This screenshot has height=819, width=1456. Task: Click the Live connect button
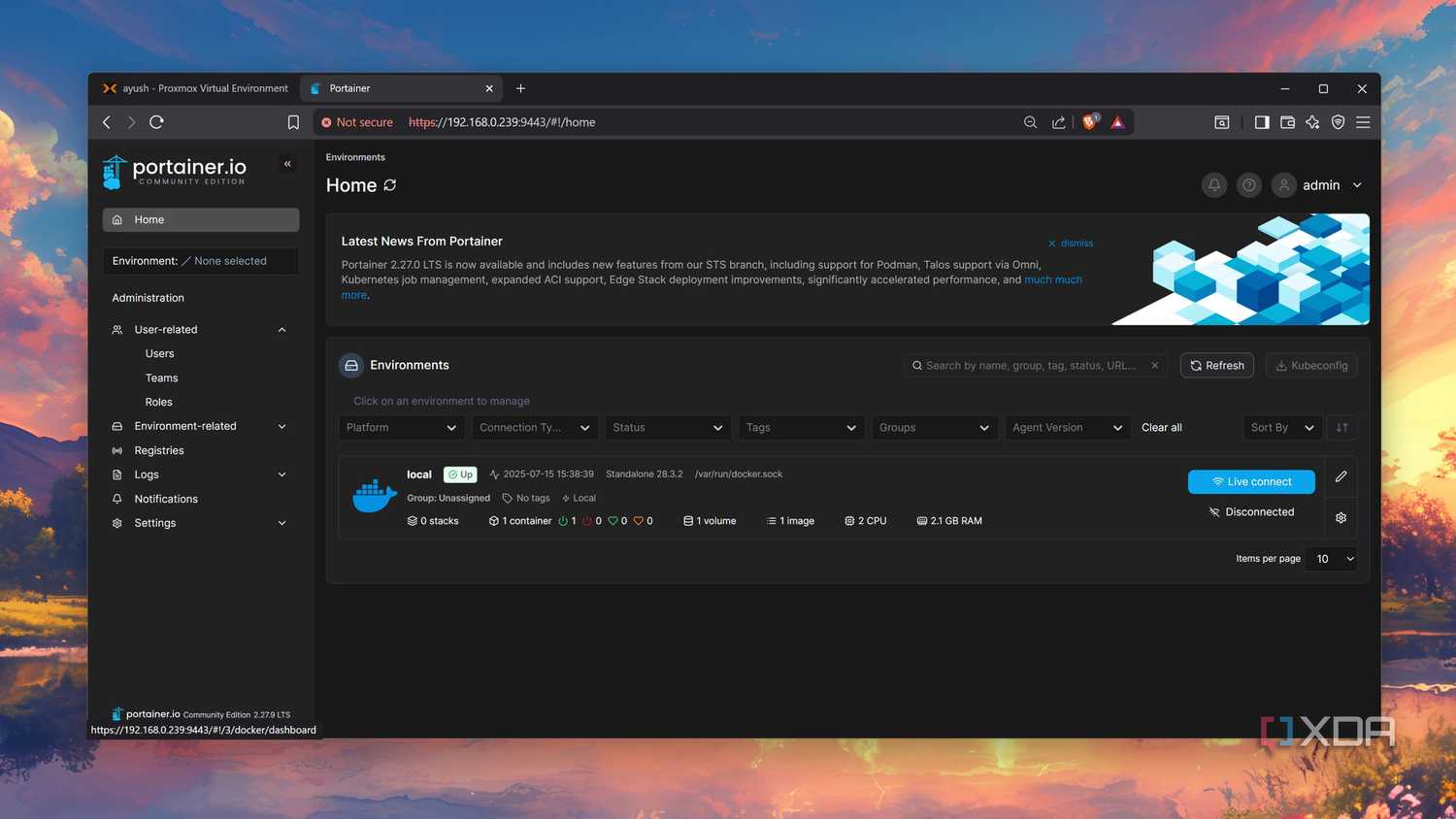pyautogui.click(x=1251, y=481)
